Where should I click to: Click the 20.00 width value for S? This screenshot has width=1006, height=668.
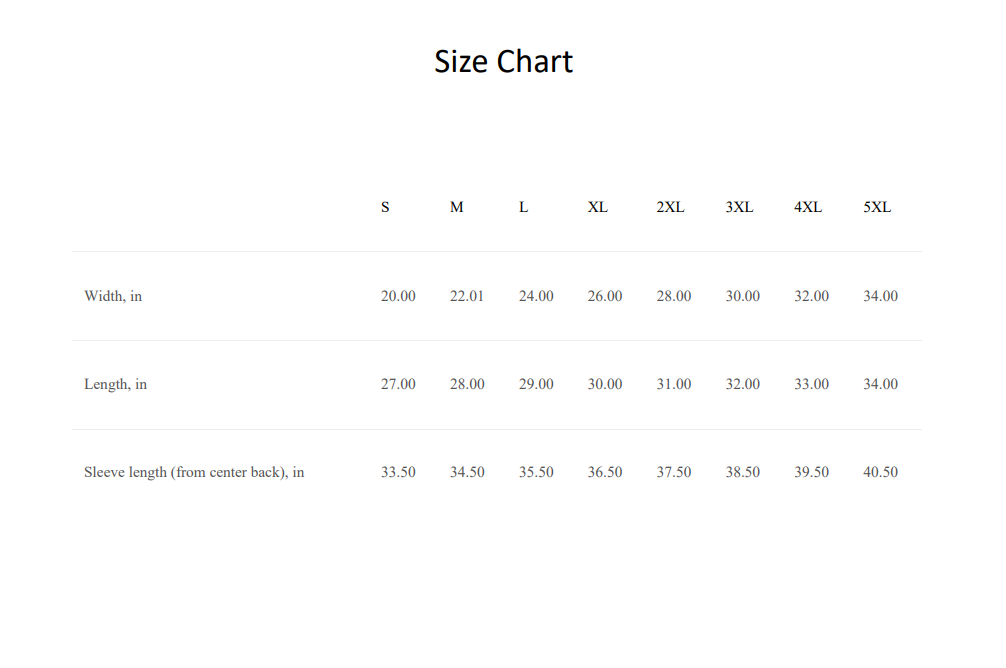(x=398, y=296)
